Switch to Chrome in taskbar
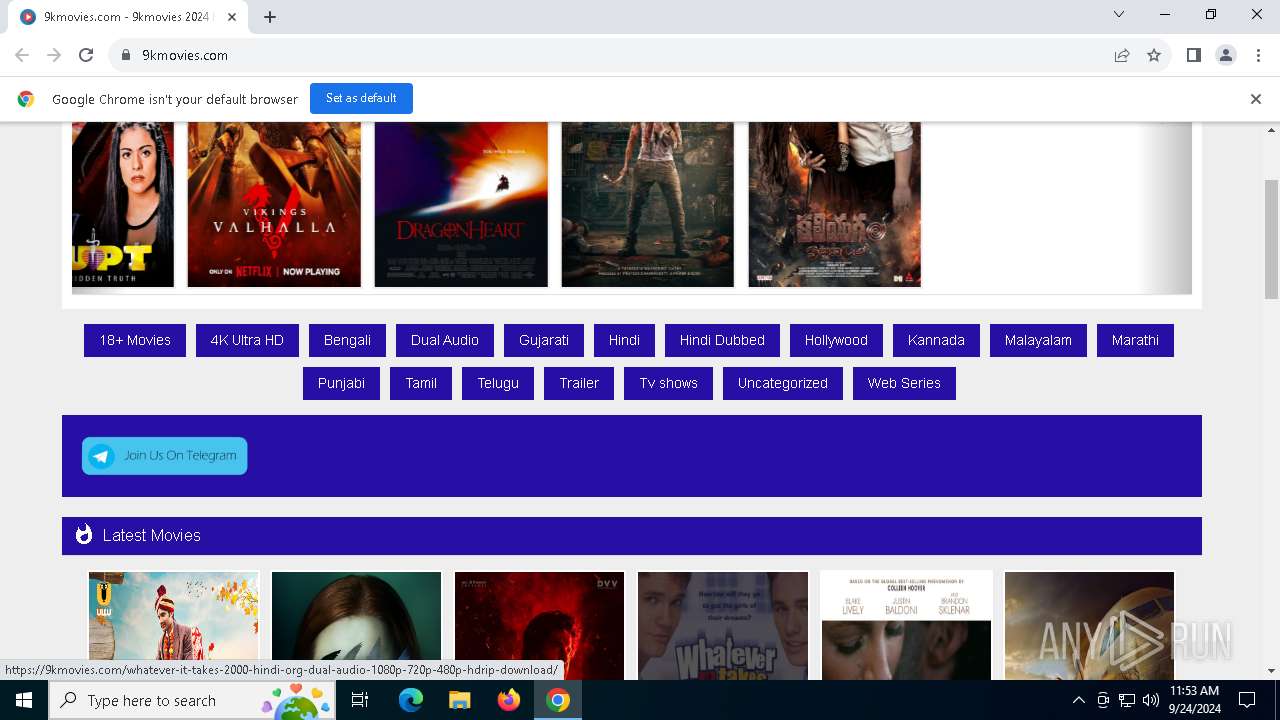The image size is (1280, 720). (558, 700)
